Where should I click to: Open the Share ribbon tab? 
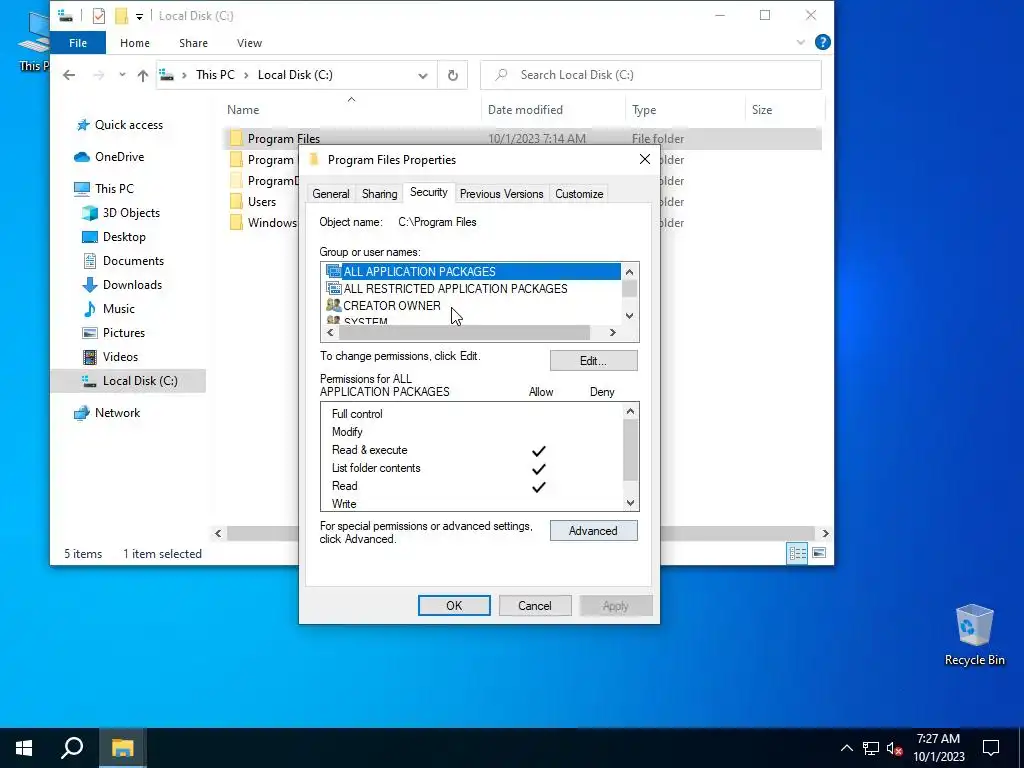pyautogui.click(x=193, y=43)
